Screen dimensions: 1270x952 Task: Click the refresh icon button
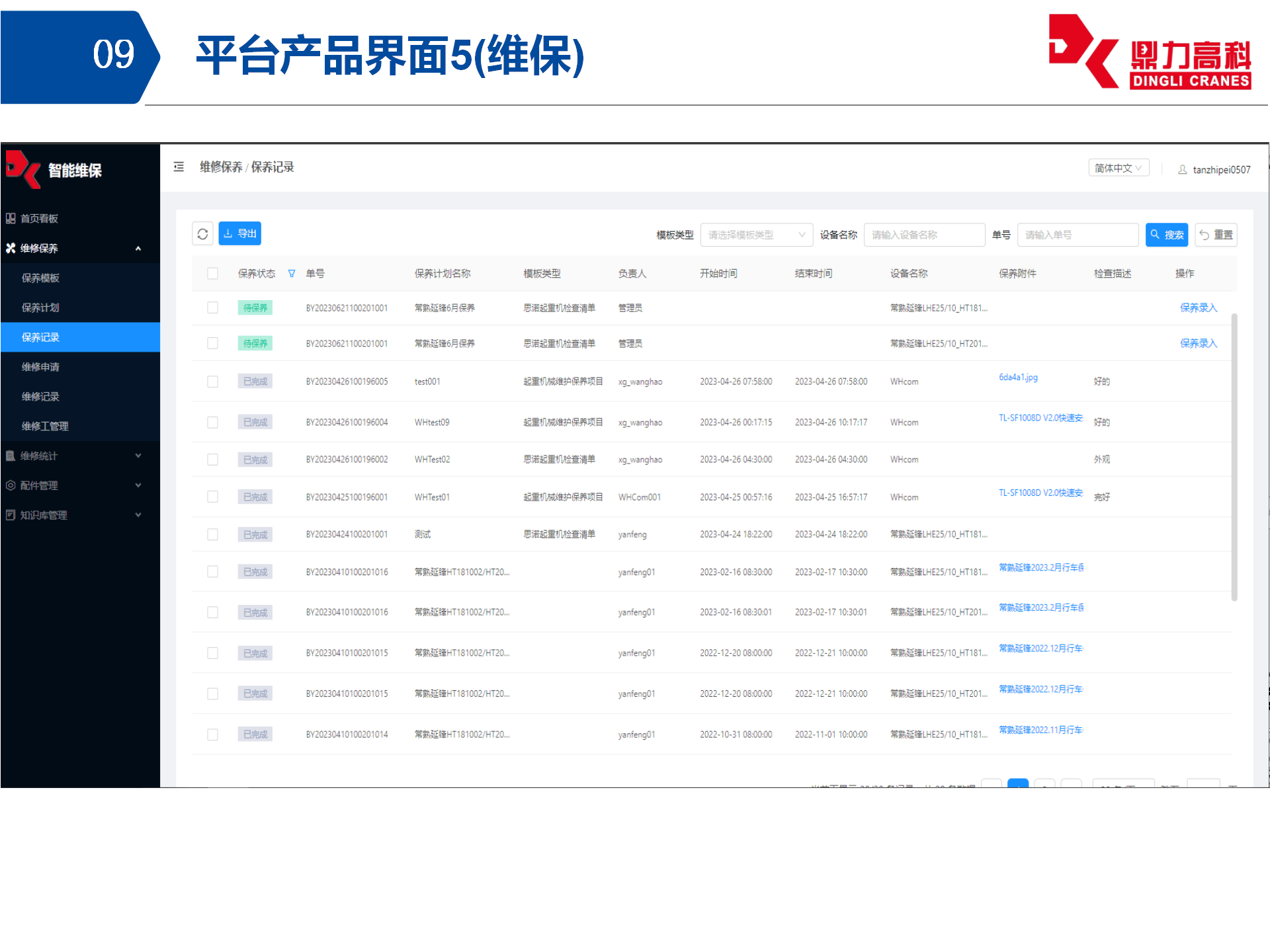click(202, 234)
